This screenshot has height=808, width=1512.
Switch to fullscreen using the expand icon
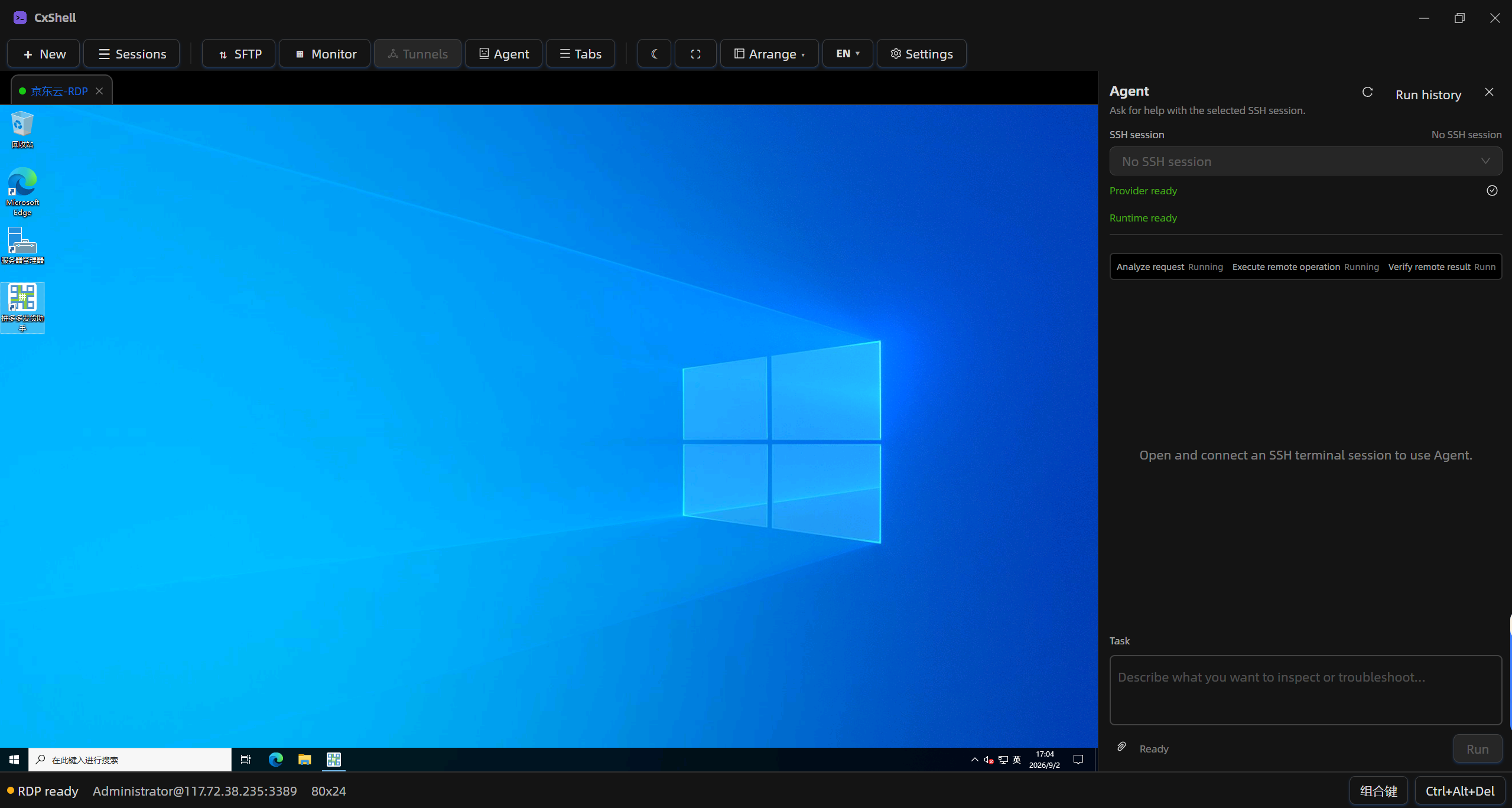pyautogui.click(x=695, y=54)
